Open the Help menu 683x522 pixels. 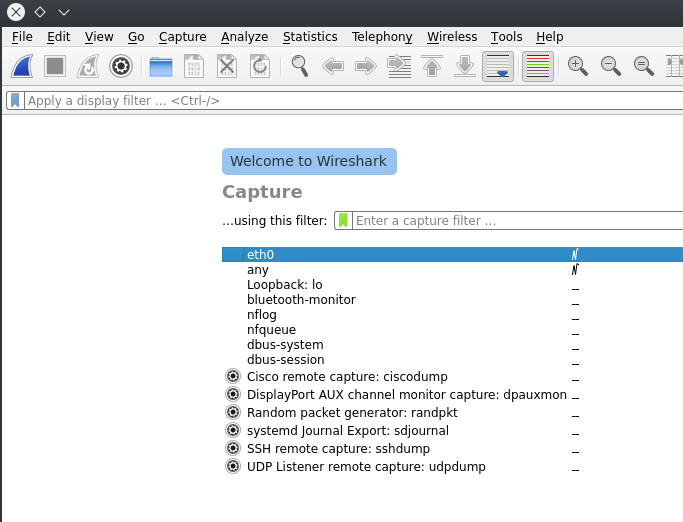[x=550, y=37]
